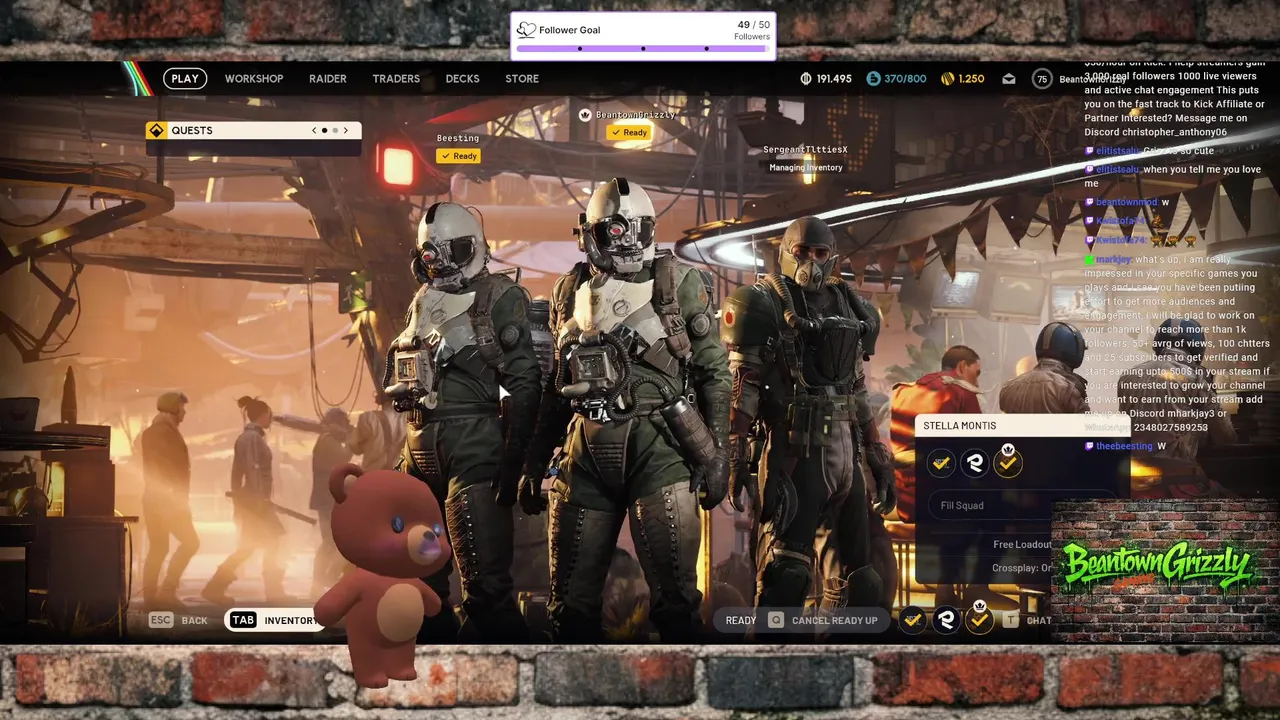The image size is (1280, 720).
Task: Click the QUESTS panel header
Action: coord(254,130)
